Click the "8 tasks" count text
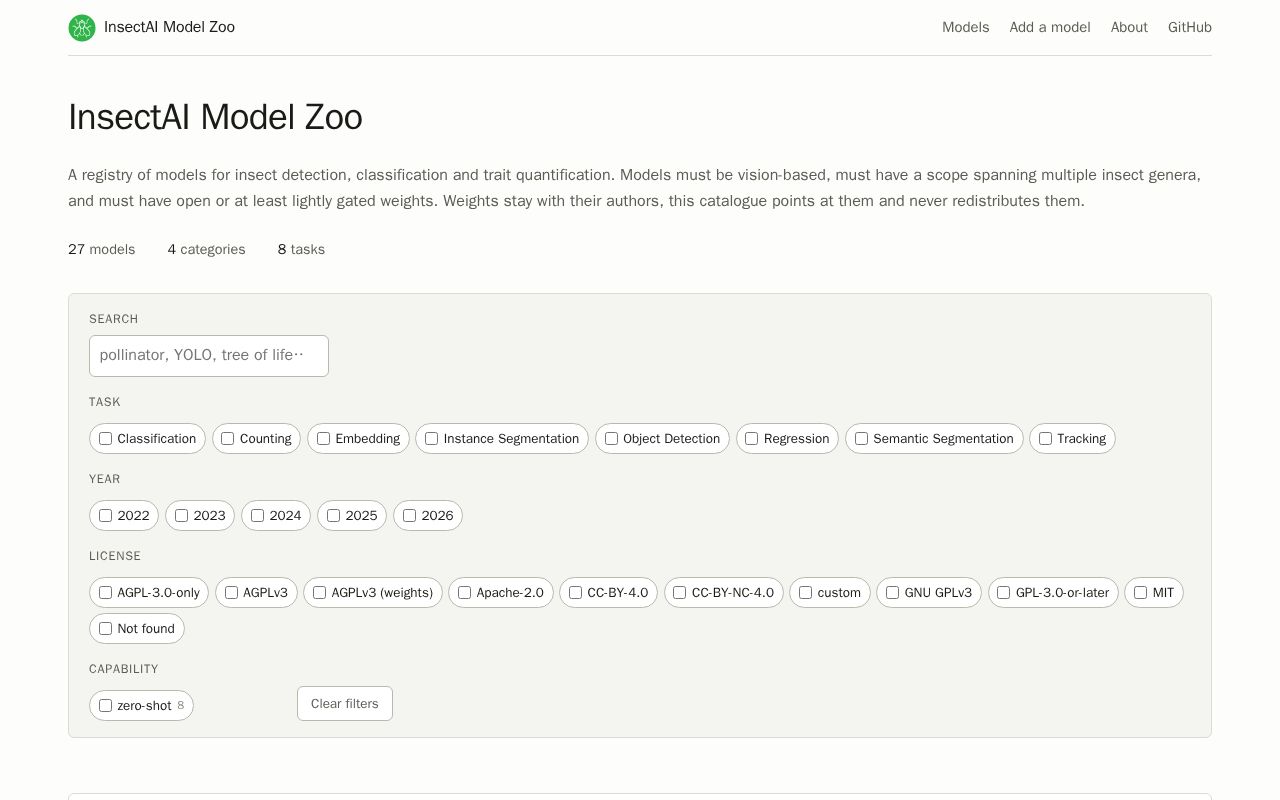The width and height of the screenshot is (1280, 800). 301,250
